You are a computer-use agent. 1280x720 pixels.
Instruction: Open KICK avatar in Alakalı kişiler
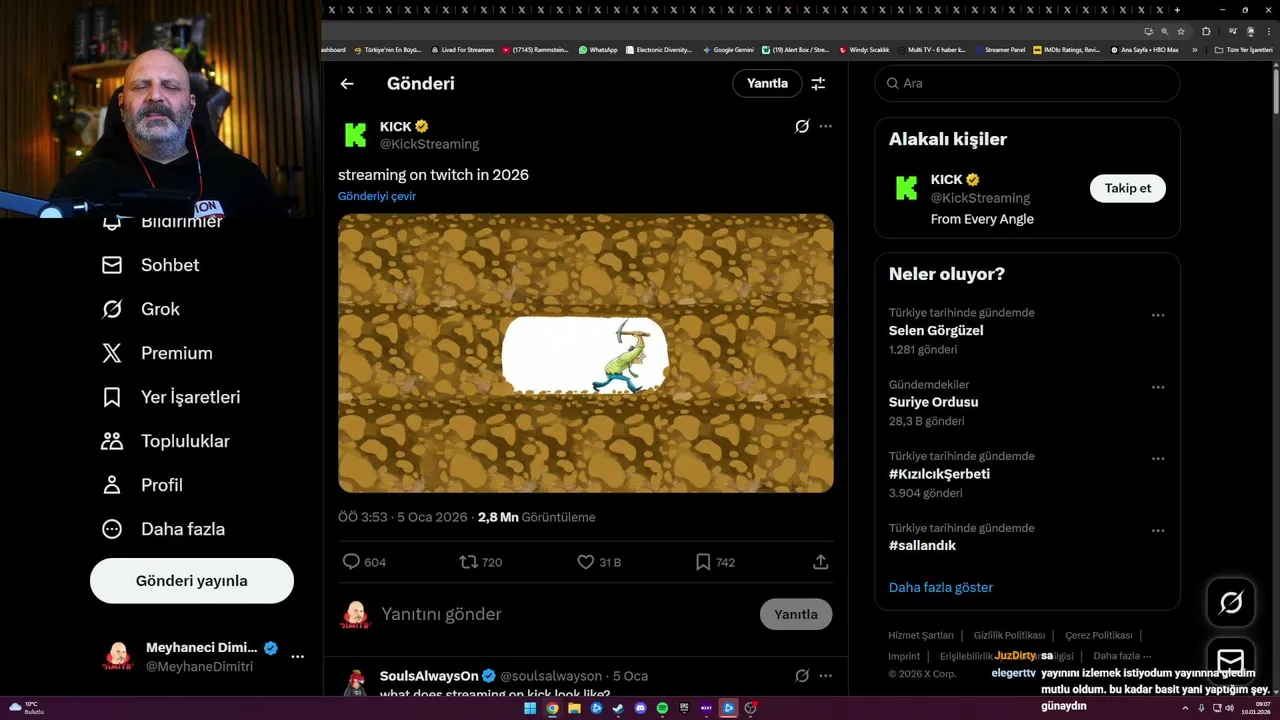(x=906, y=188)
